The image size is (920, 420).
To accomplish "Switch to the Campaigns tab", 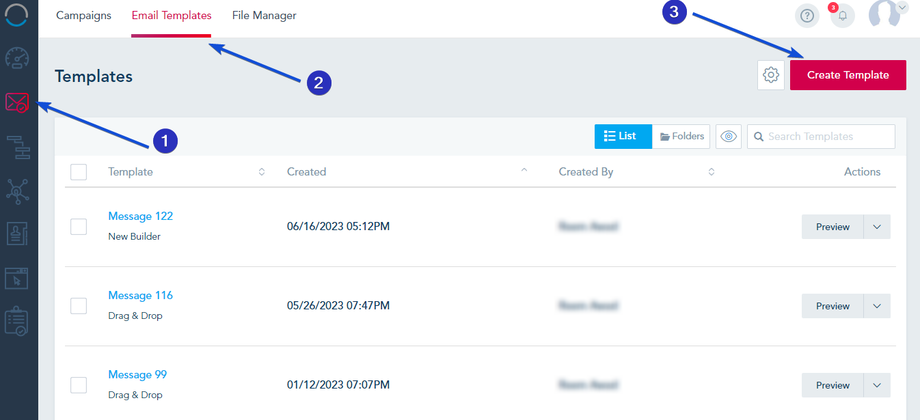I will coord(84,16).
